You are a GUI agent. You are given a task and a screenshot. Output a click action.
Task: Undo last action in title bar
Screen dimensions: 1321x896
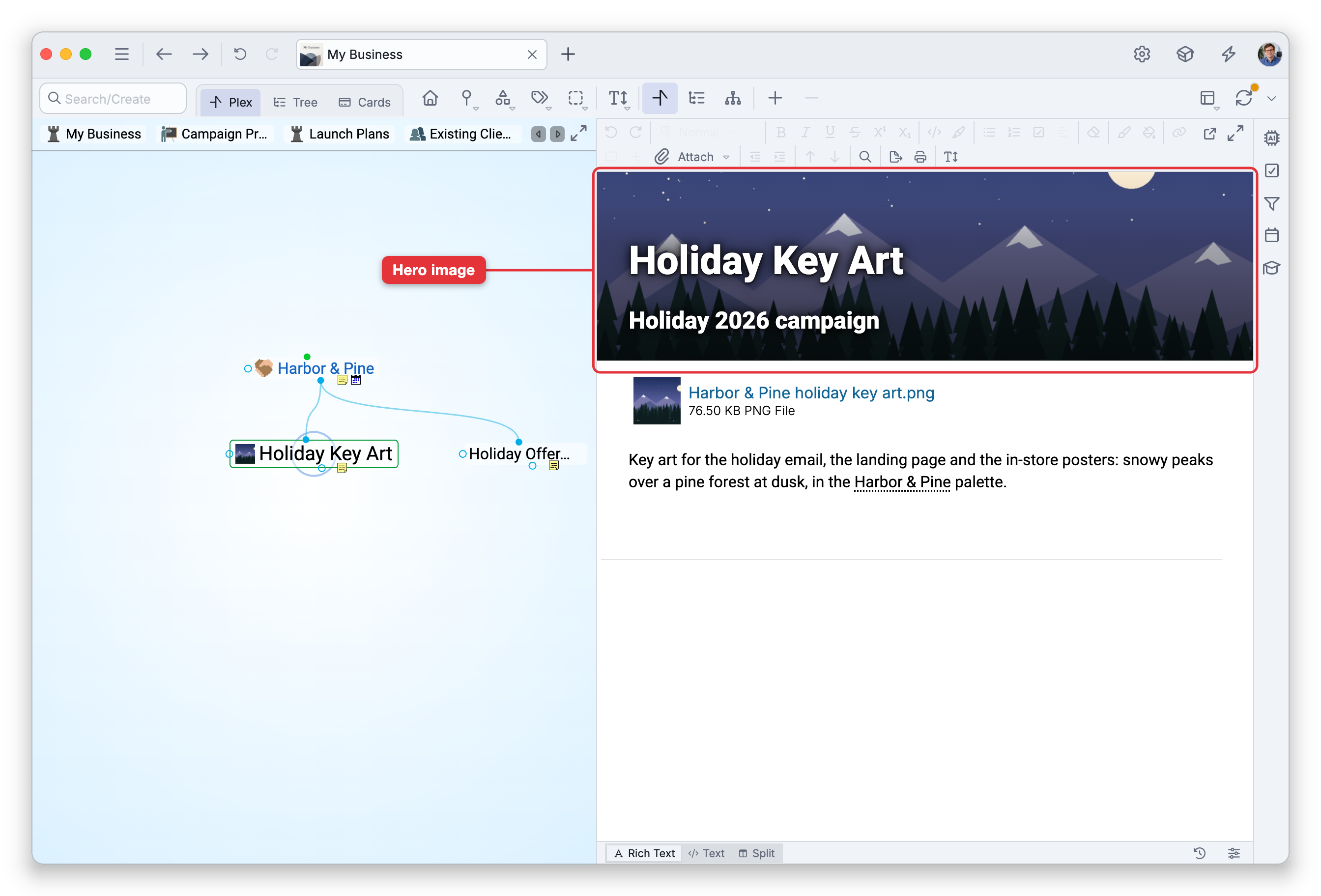pyautogui.click(x=240, y=54)
